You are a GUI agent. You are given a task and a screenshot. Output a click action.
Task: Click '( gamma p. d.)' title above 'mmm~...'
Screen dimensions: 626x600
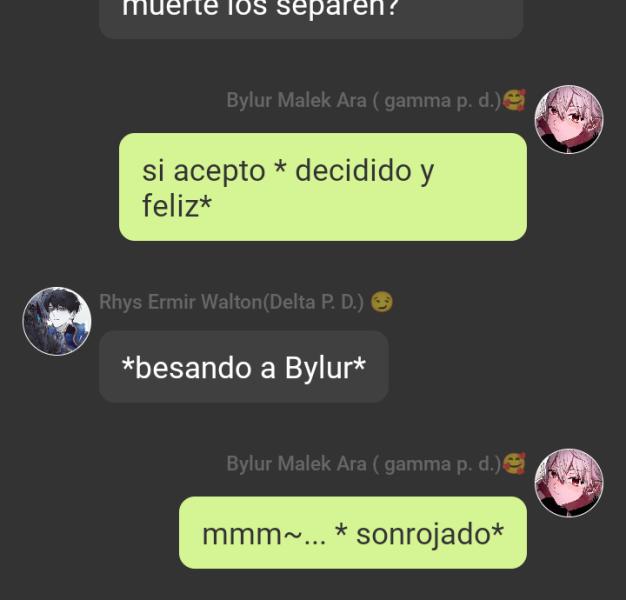(x=436, y=464)
